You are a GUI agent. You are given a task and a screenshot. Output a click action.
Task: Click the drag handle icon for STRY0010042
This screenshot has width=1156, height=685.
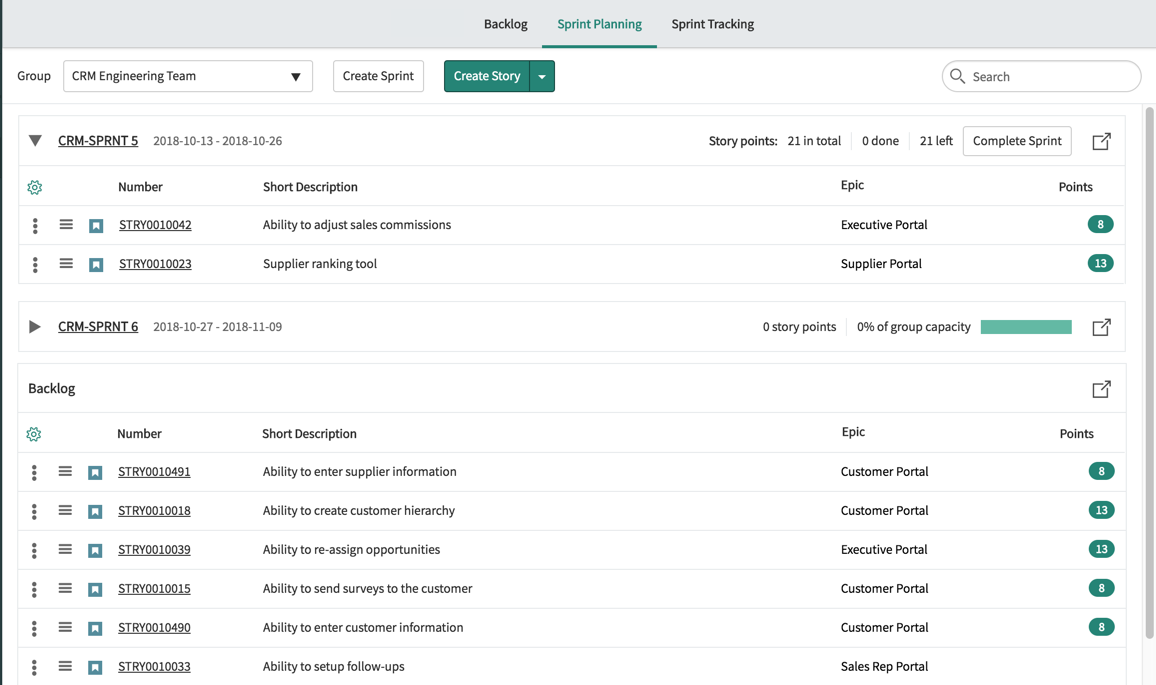(x=66, y=224)
